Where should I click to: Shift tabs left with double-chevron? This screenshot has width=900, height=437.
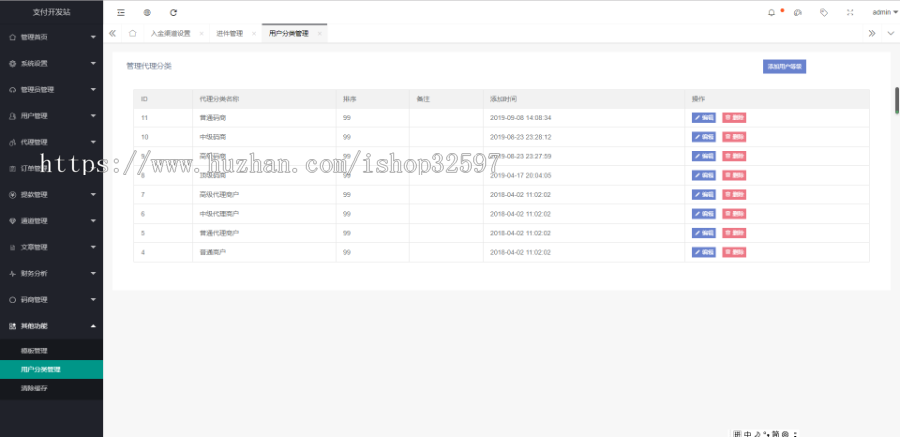(x=112, y=33)
